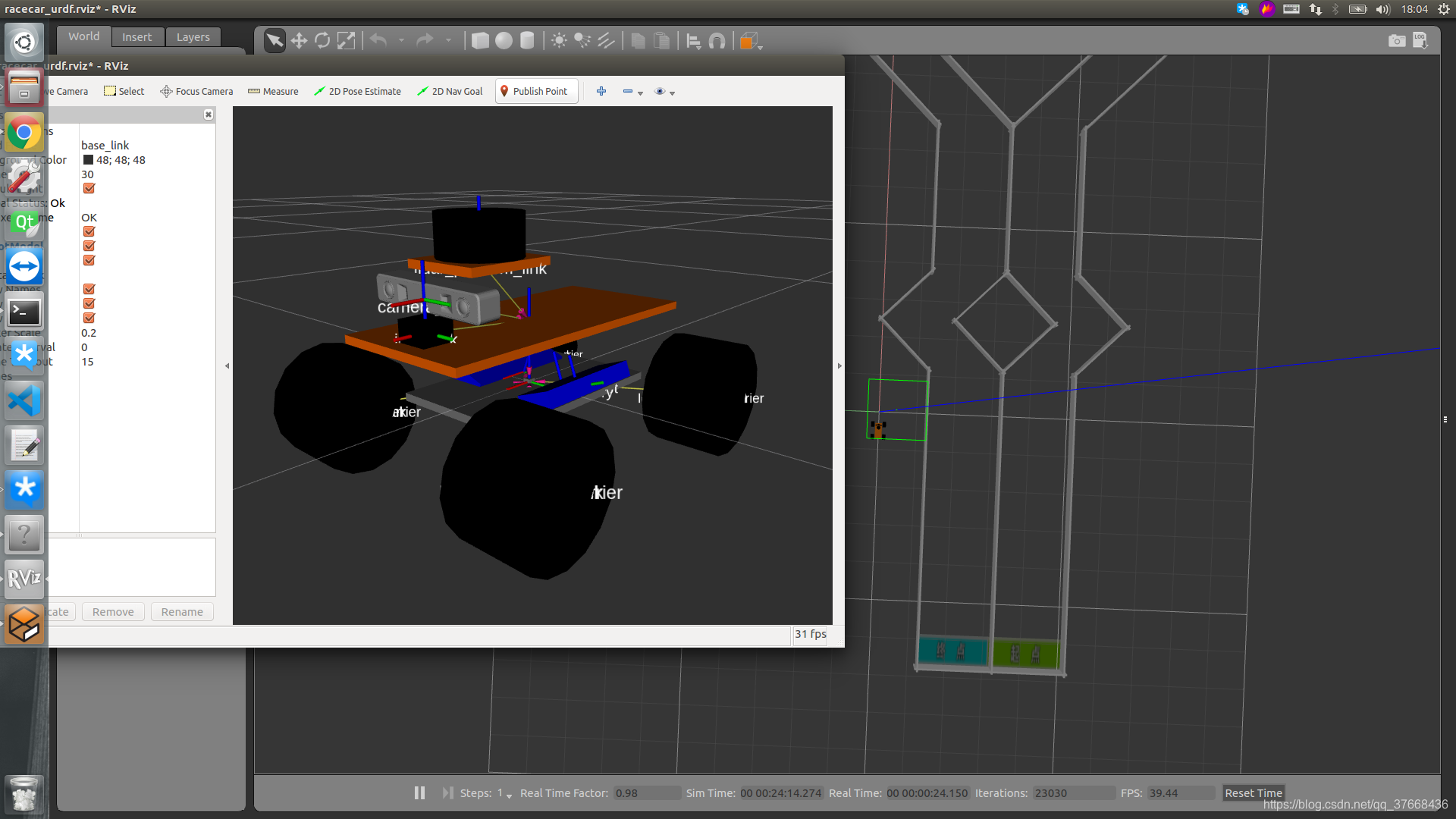Insert a cylinder shape in Gazebo
The width and height of the screenshot is (1456, 819).
click(527, 41)
